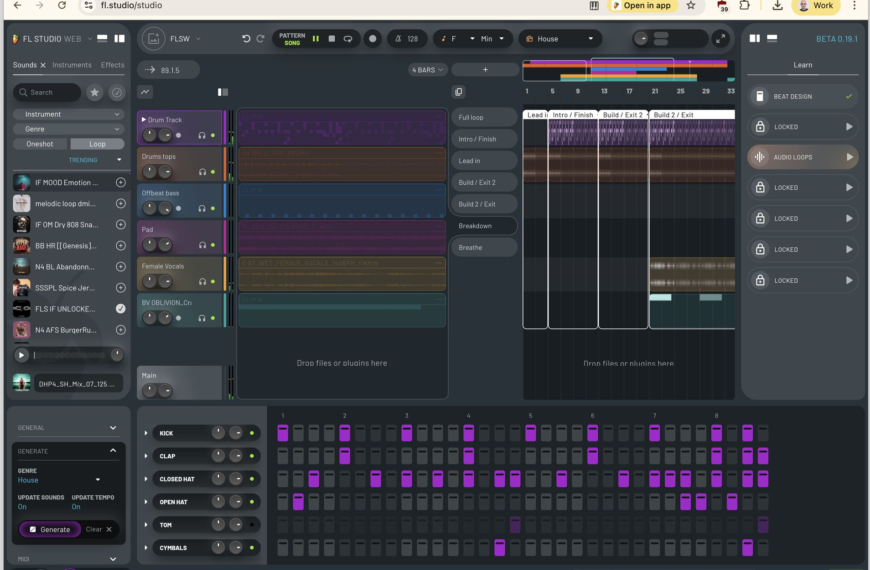Click the metronome icon next to 128

pyautogui.click(x=398, y=39)
